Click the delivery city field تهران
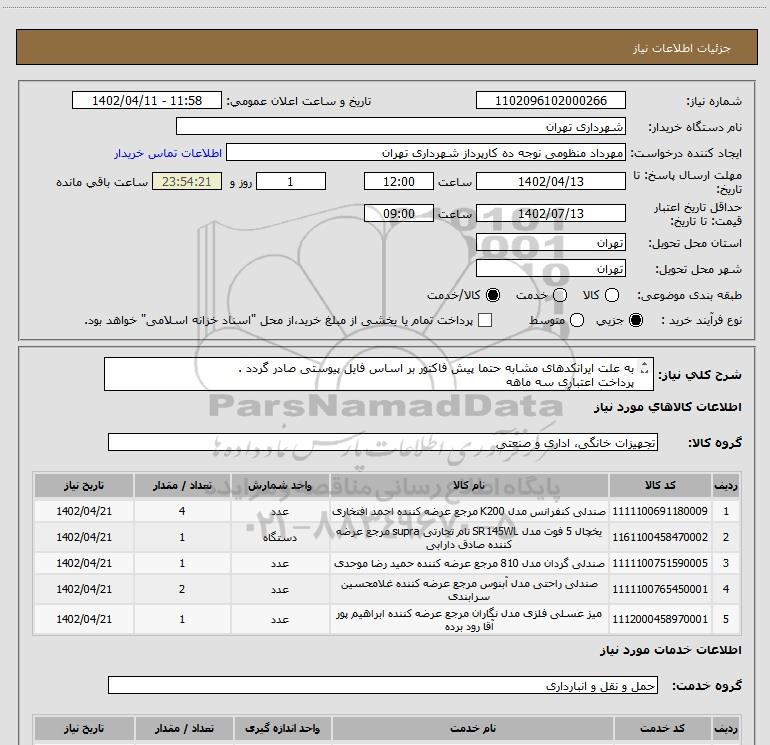 (550, 268)
